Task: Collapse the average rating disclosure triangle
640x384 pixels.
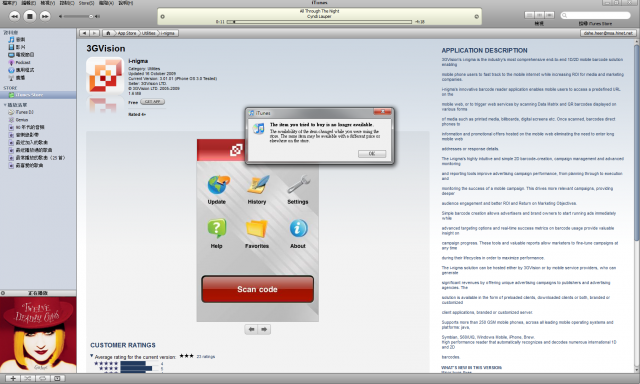Action: (91, 356)
